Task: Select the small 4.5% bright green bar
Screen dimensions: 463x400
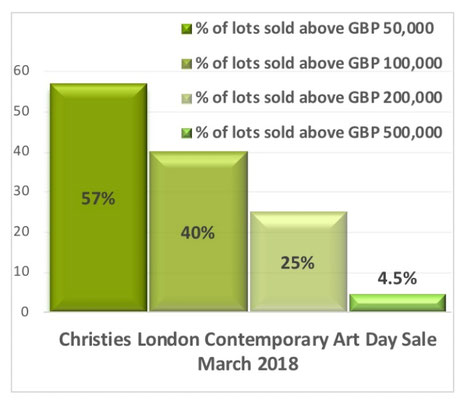Action: [398, 303]
